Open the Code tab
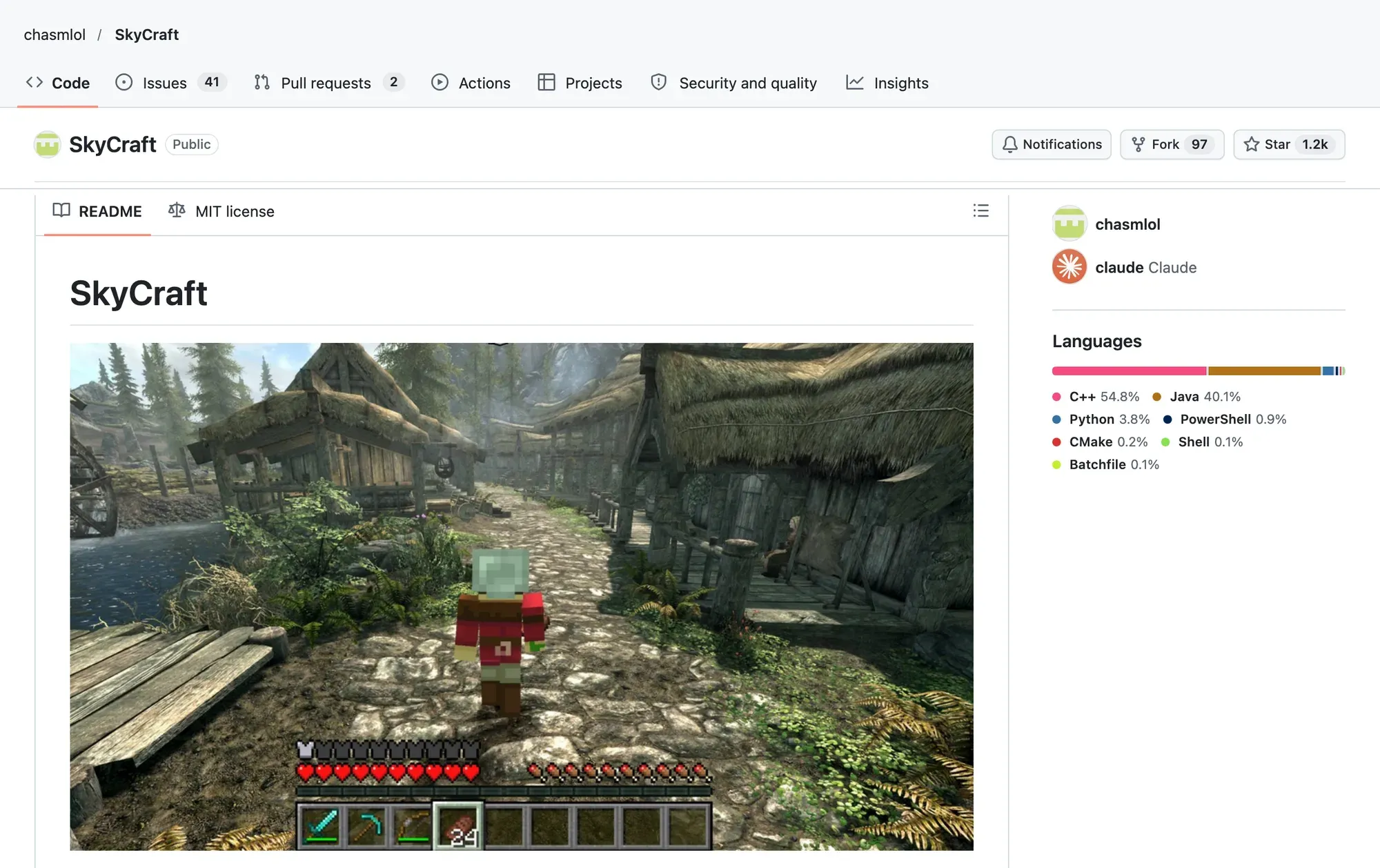The width and height of the screenshot is (1380, 868). [x=58, y=83]
